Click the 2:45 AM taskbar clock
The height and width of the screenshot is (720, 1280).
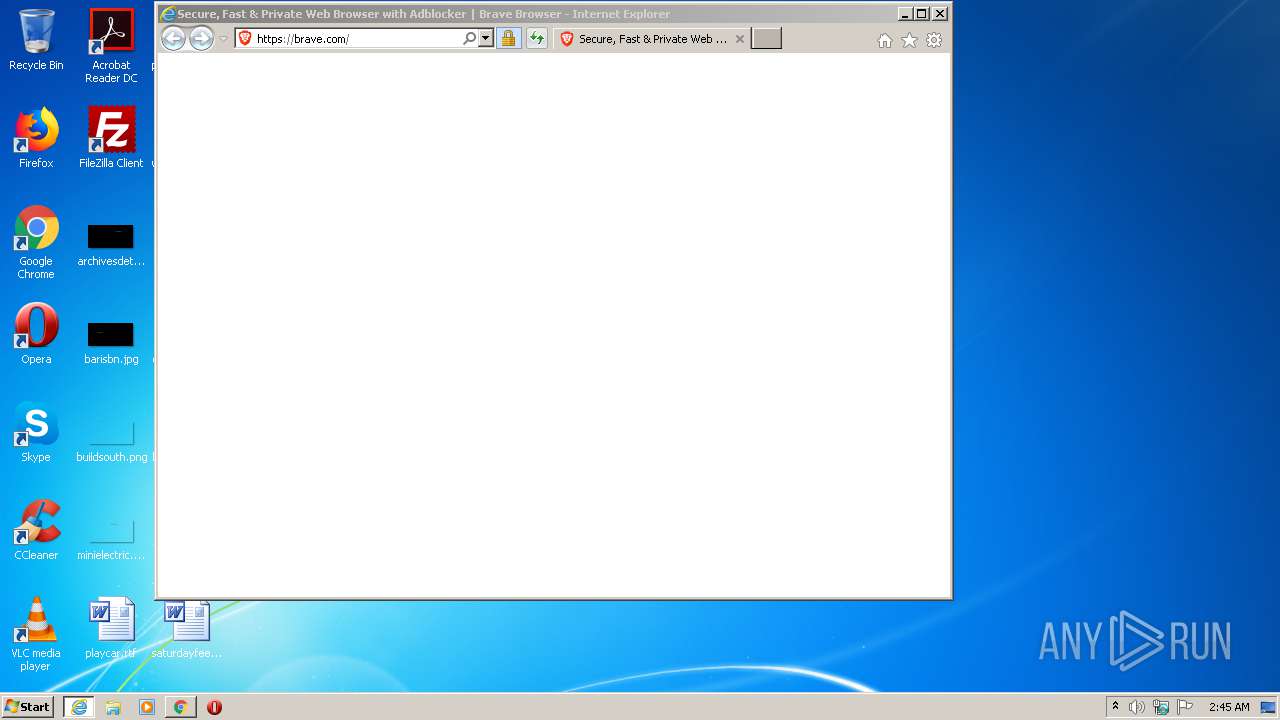1229,707
